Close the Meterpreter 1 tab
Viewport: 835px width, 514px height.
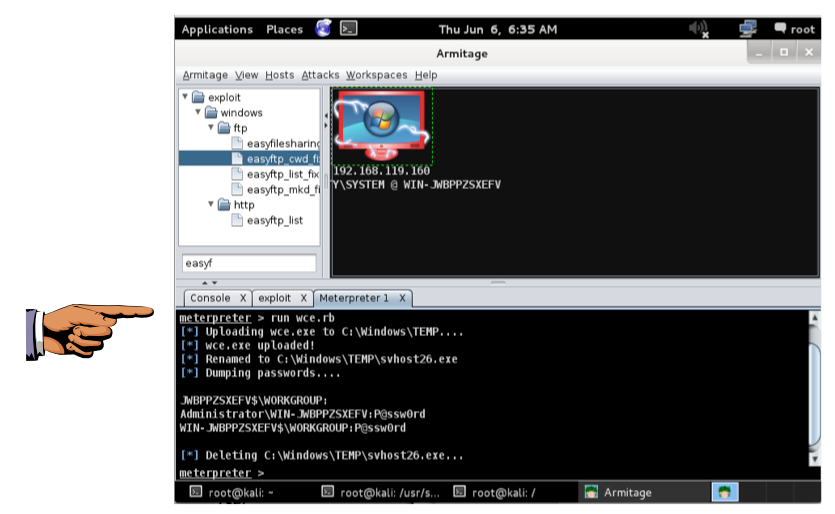pos(403,298)
